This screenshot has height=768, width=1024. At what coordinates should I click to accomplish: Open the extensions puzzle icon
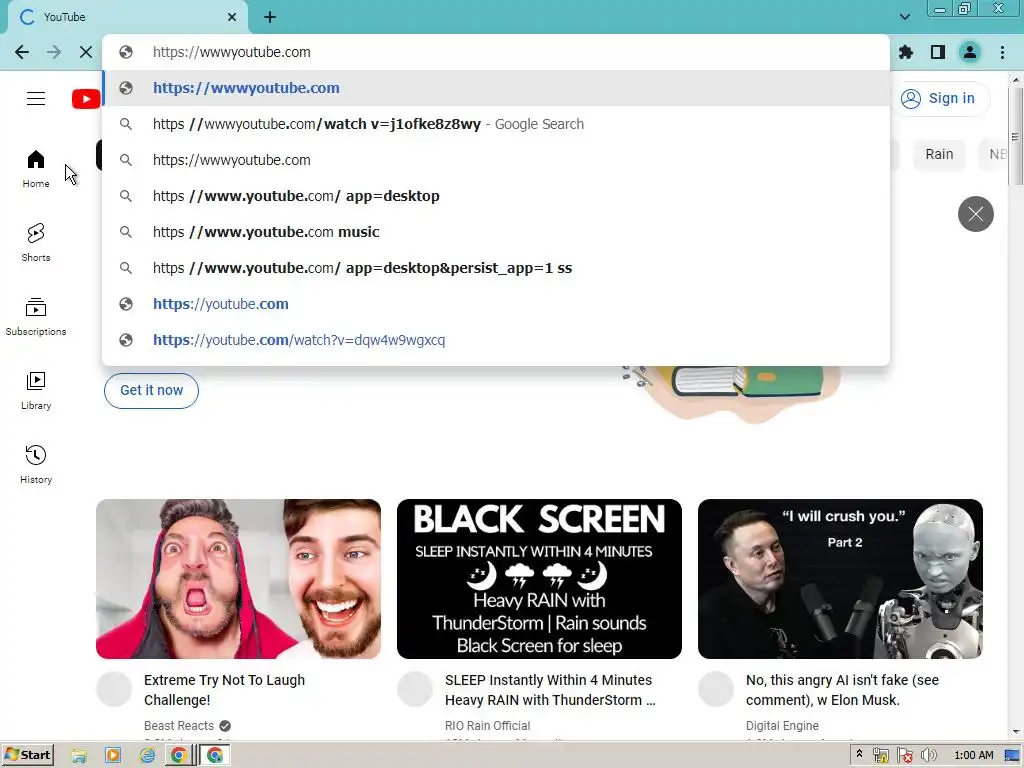tap(906, 52)
